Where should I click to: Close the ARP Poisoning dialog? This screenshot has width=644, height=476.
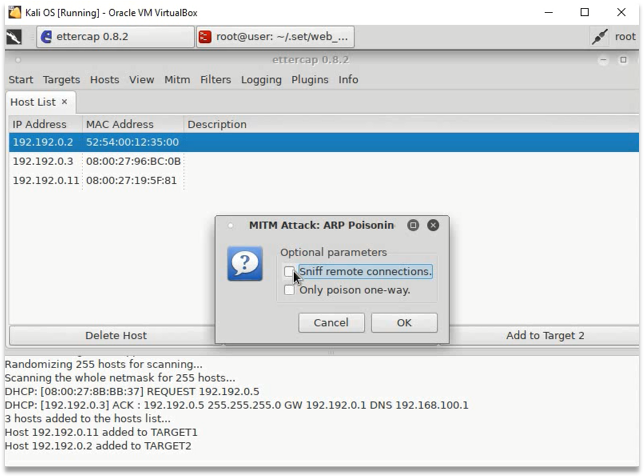click(433, 225)
